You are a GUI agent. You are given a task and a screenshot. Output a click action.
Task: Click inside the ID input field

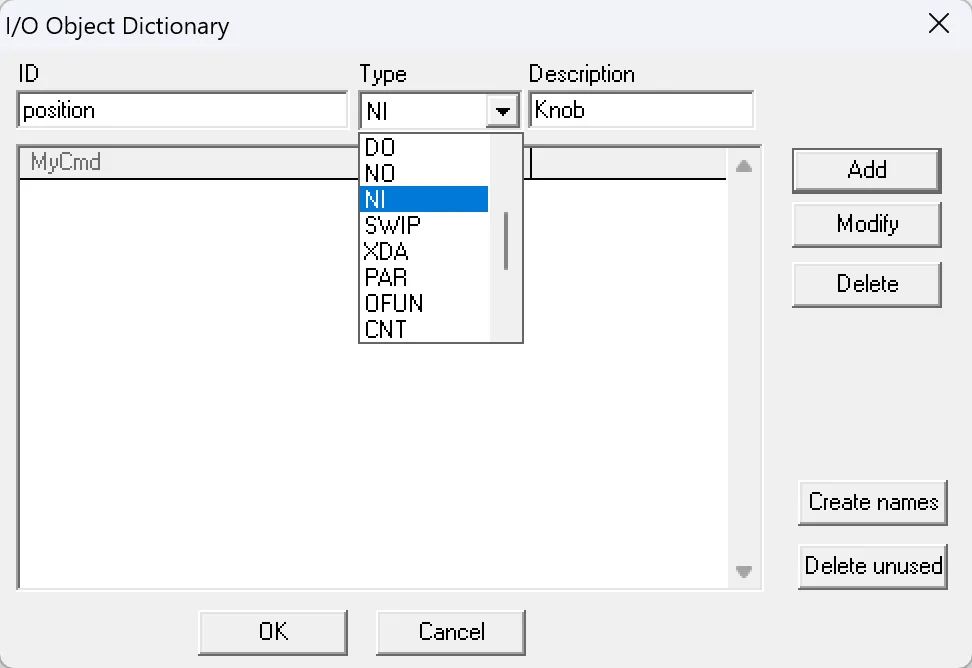180,110
